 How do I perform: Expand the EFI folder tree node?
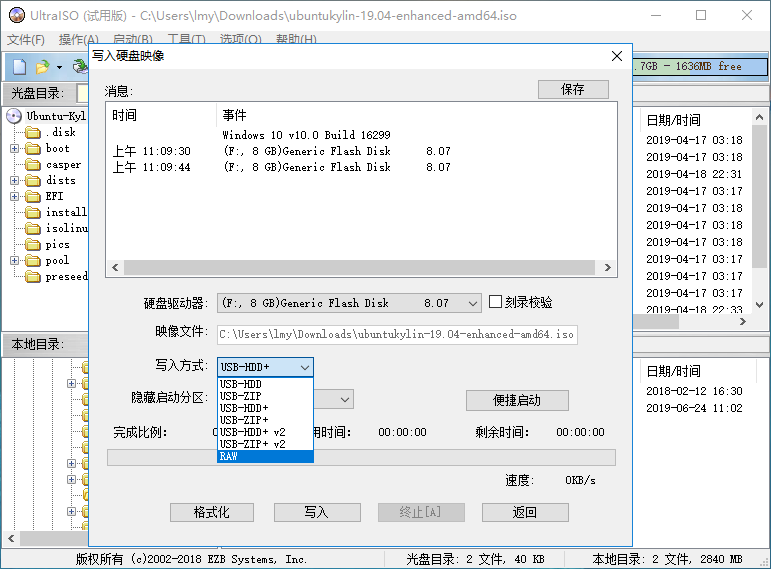(14, 197)
